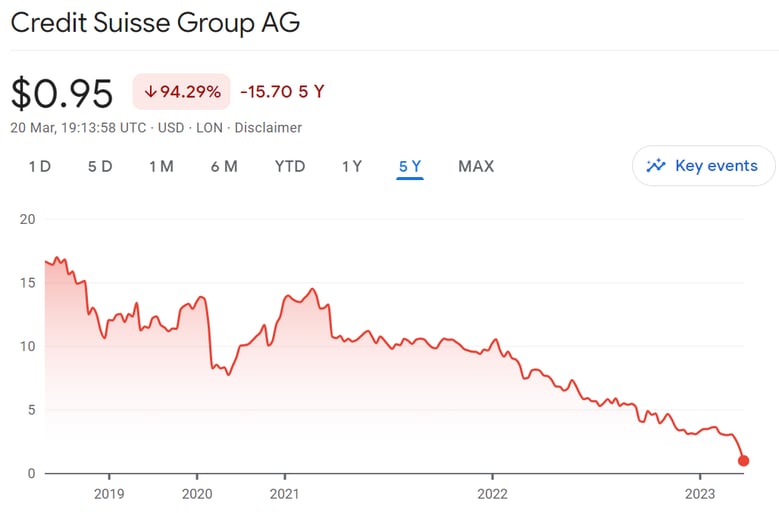The image size is (779, 513).
Task: Click the 2023 label on the x-axis
Action: (x=699, y=493)
